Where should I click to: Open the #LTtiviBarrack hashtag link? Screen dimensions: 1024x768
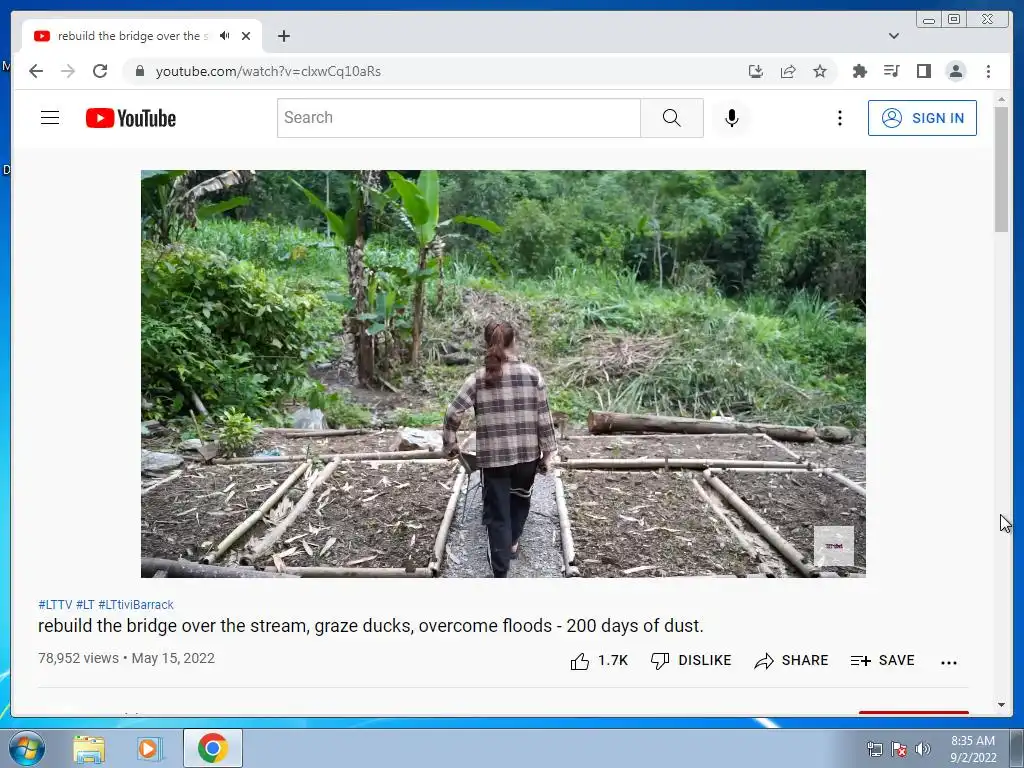136,605
